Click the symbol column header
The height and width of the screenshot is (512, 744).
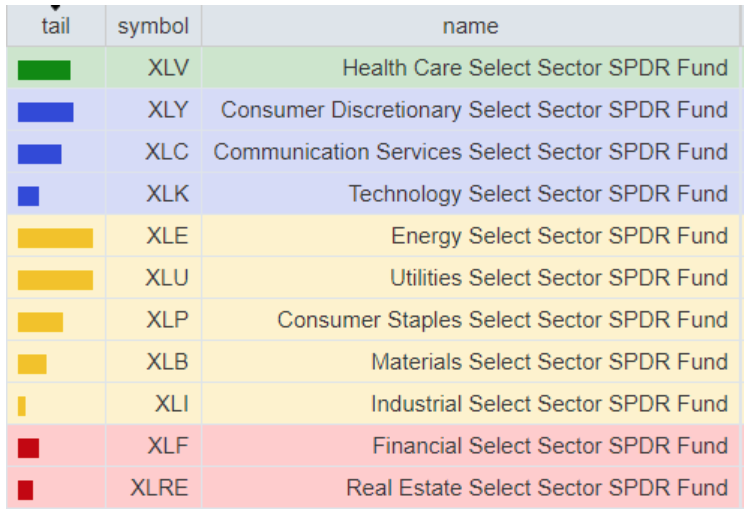153,27
